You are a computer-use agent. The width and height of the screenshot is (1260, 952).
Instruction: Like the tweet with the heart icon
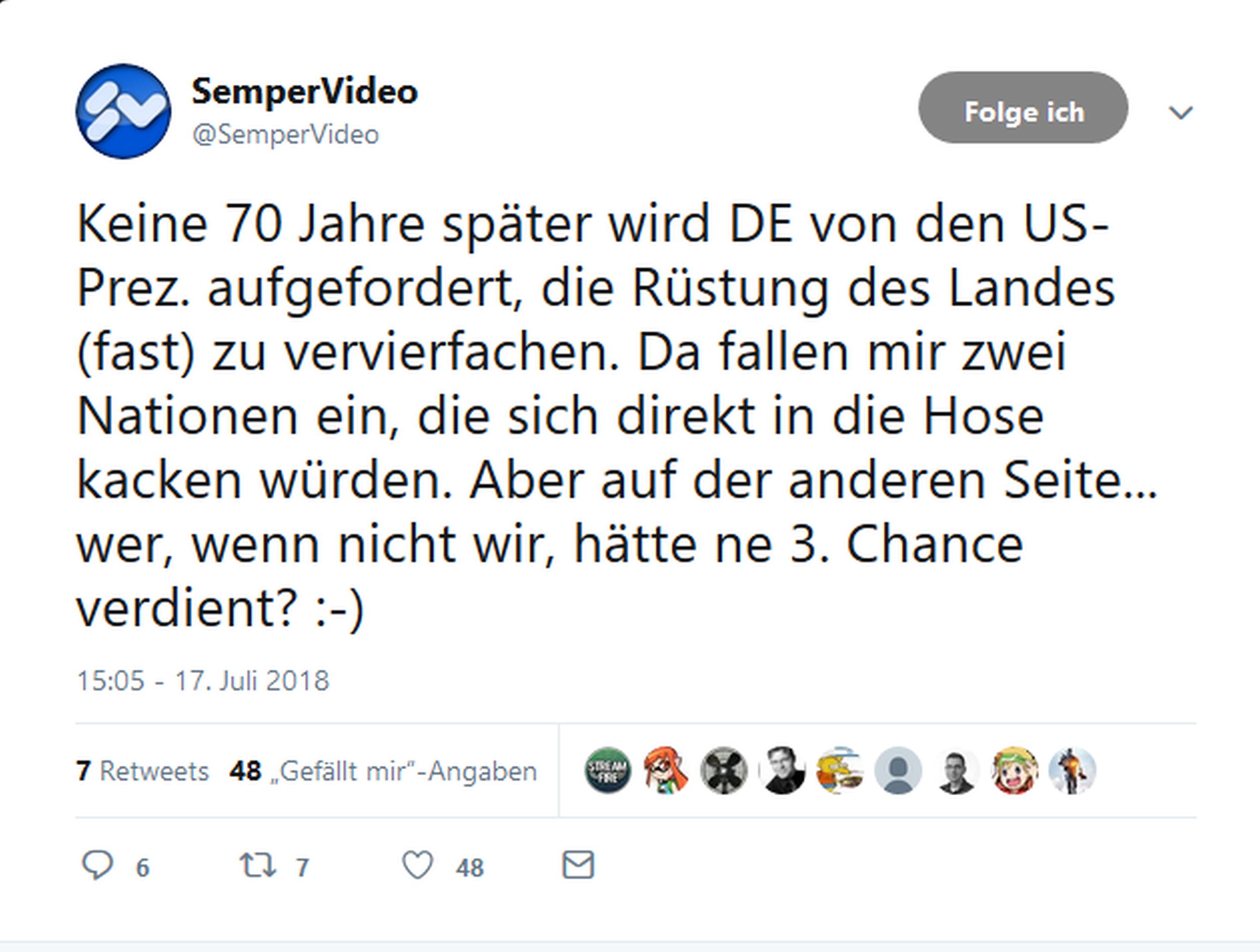point(417,865)
